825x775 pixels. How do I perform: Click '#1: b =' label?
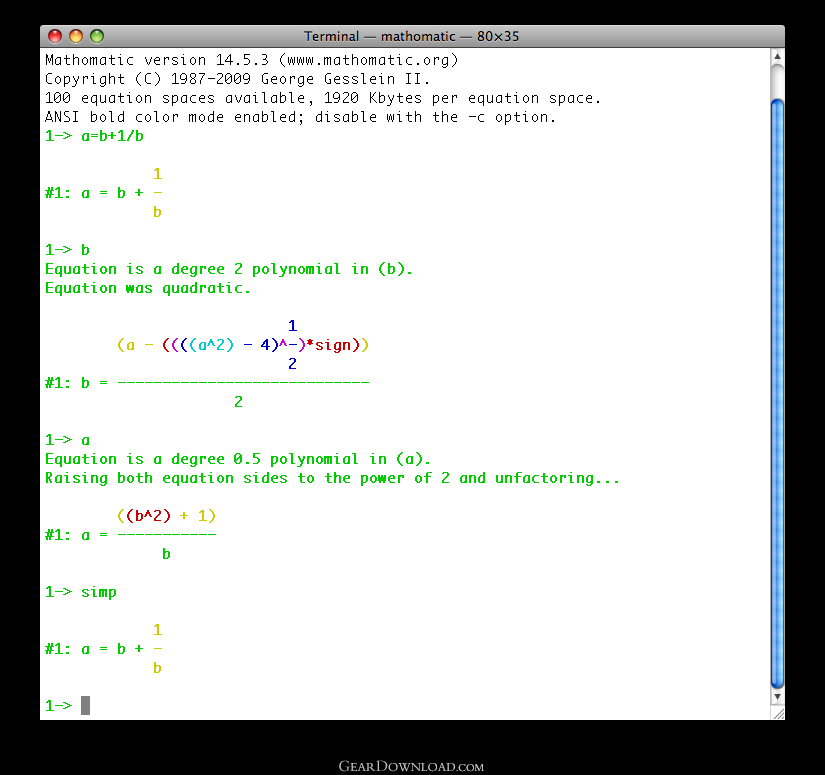click(x=76, y=383)
